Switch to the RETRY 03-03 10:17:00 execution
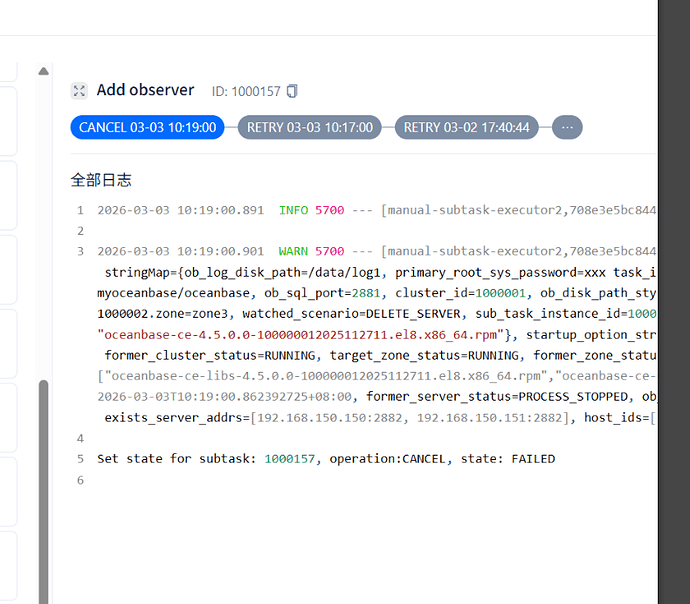This screenshot has height=604, width=690. (x=309, y=128)
